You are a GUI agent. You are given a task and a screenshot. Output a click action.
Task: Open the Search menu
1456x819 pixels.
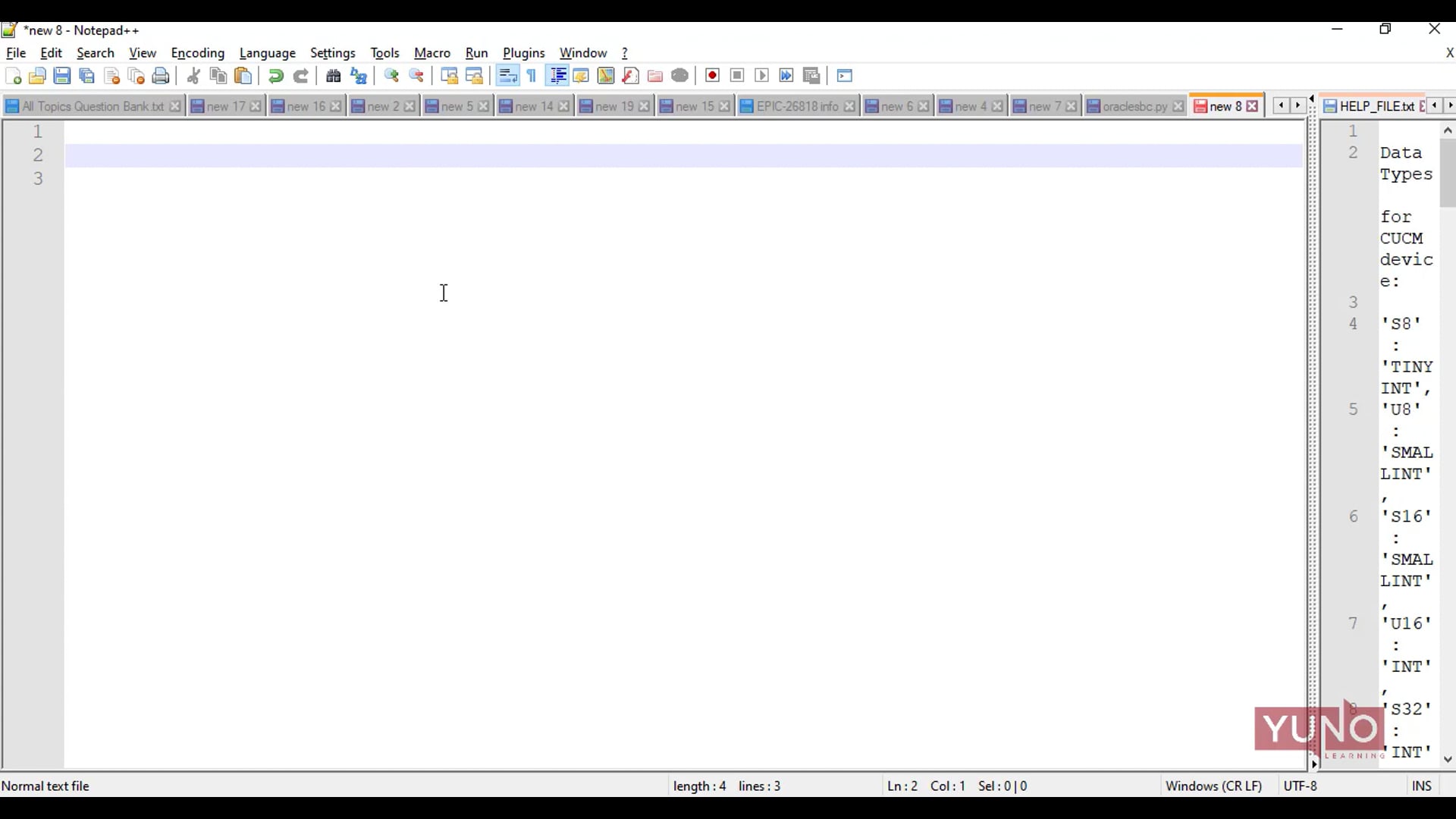pyautogui.click(x=96, y=53)
